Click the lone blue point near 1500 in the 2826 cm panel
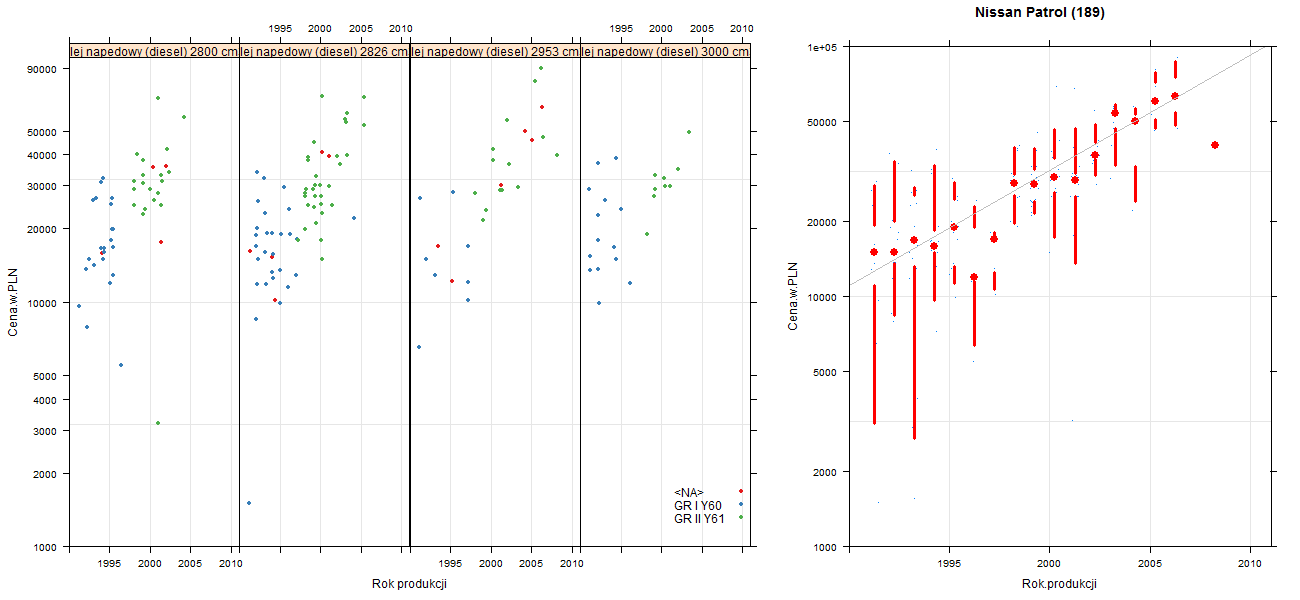 click(248, 503)
